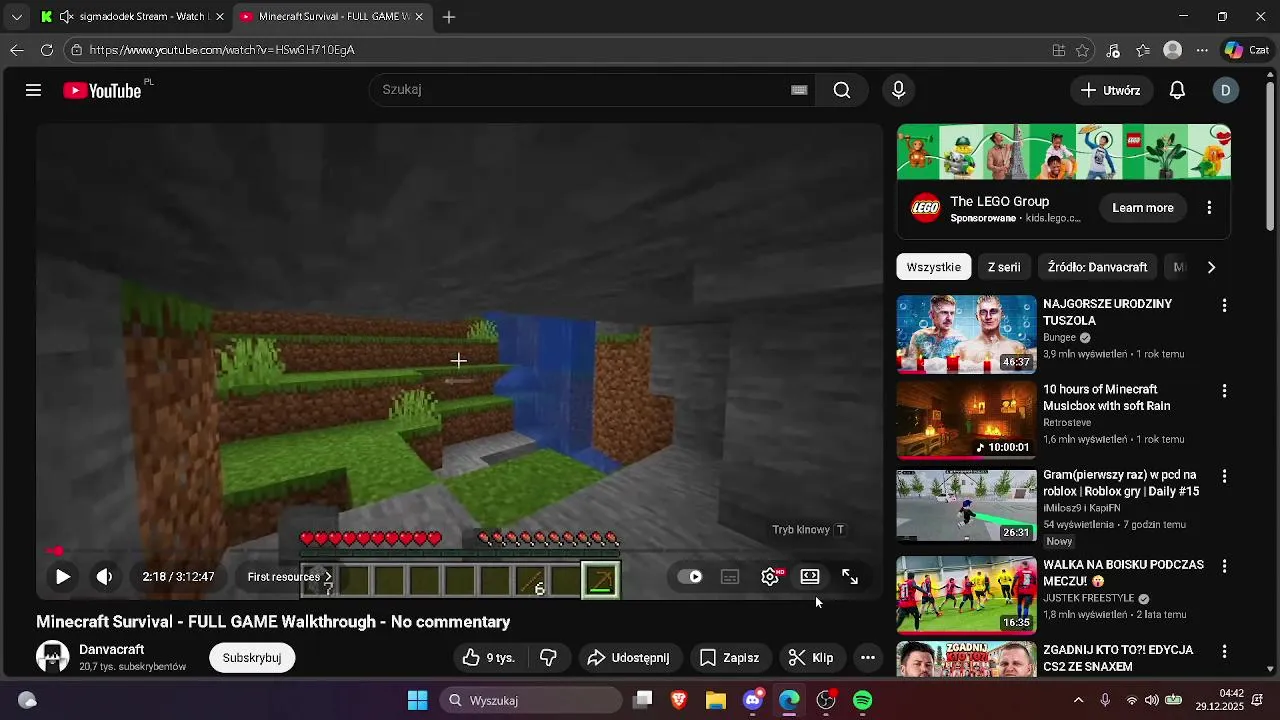The image size is (1280, 720).
Task: Open 10 hours of Minecraft Musicbox video
Action: (x=967, y=420)
